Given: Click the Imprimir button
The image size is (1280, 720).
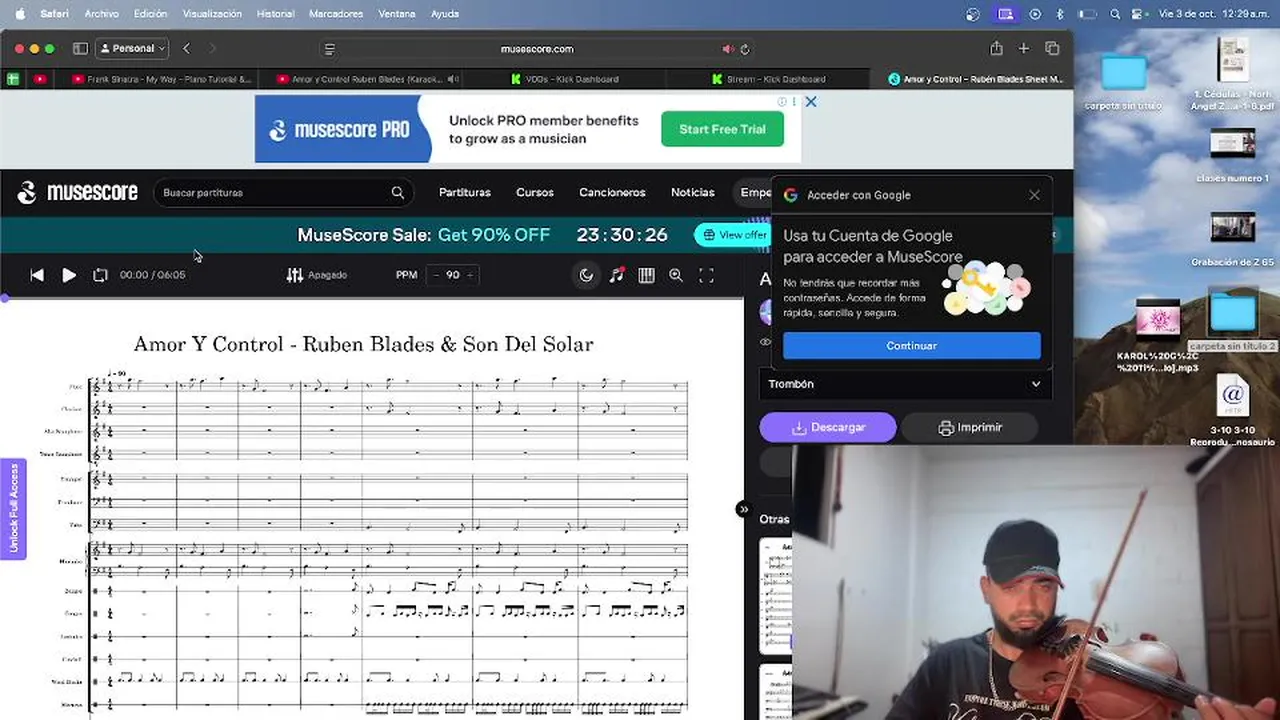Looking at the screenshot, I should point(970,427).
